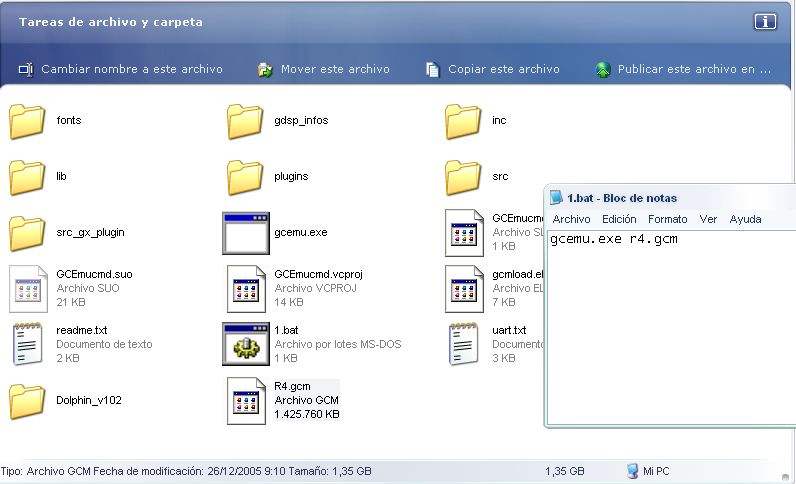The height and width of the screenshot is (484, 796).
Task: Select the R4.gcm file icon
Action: 246,401
